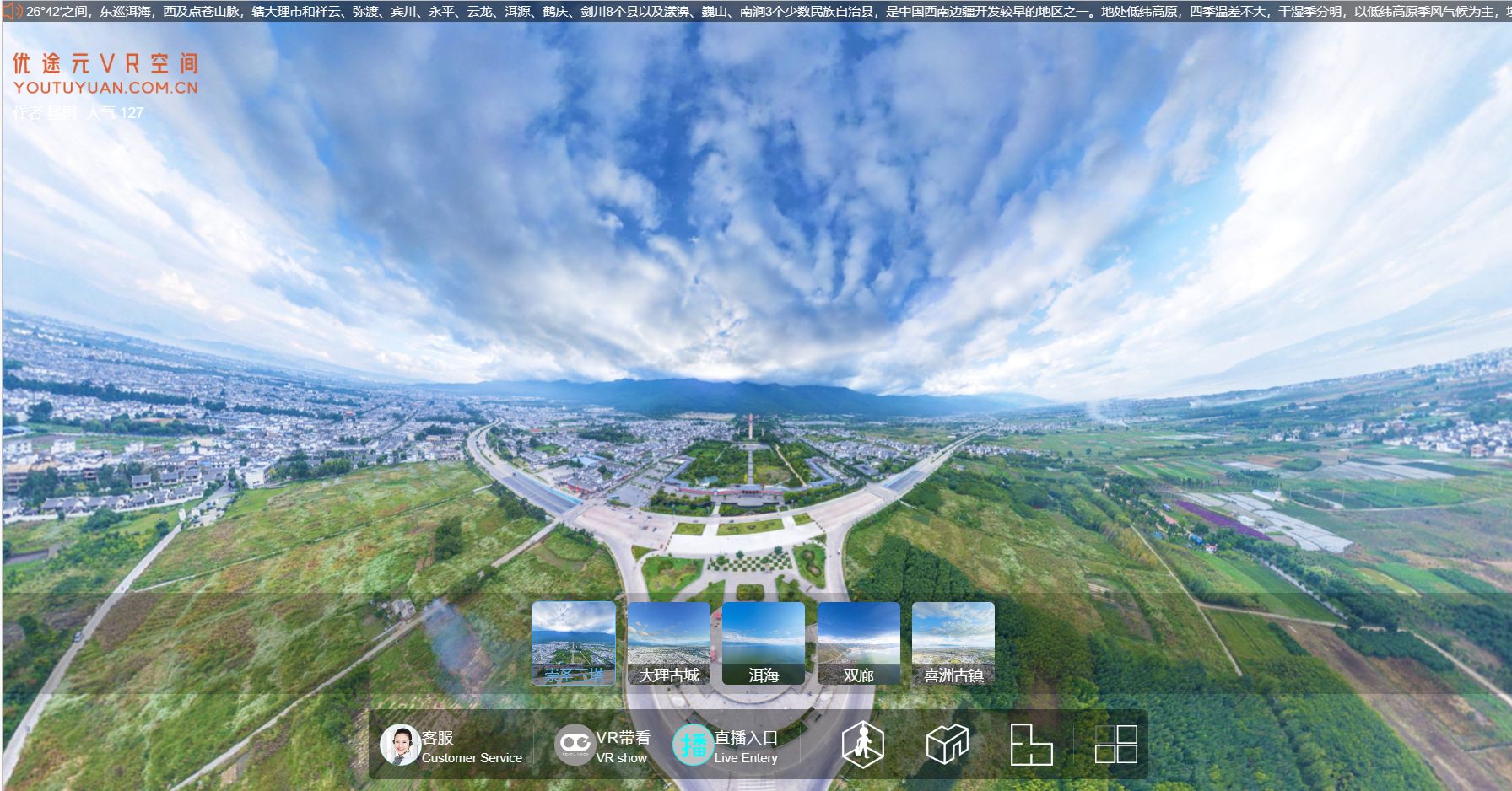Open 客服 Customer Service chat
The height and width of the screenshot is (791, 1512).
coord(452,745)
